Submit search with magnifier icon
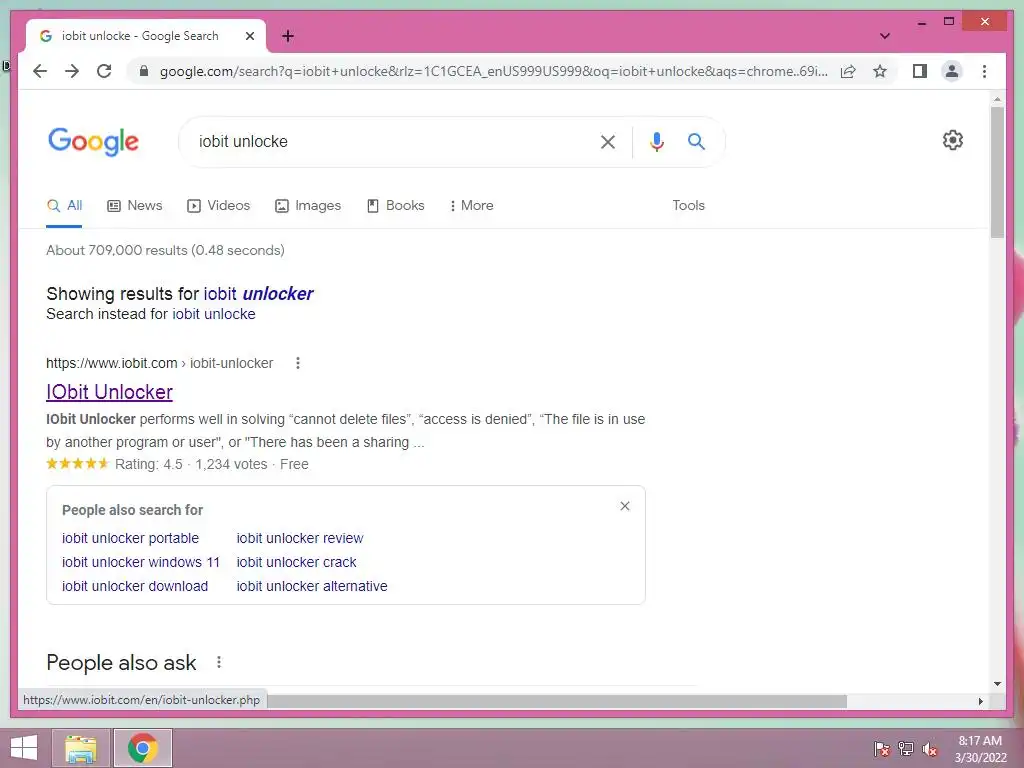 696,141
